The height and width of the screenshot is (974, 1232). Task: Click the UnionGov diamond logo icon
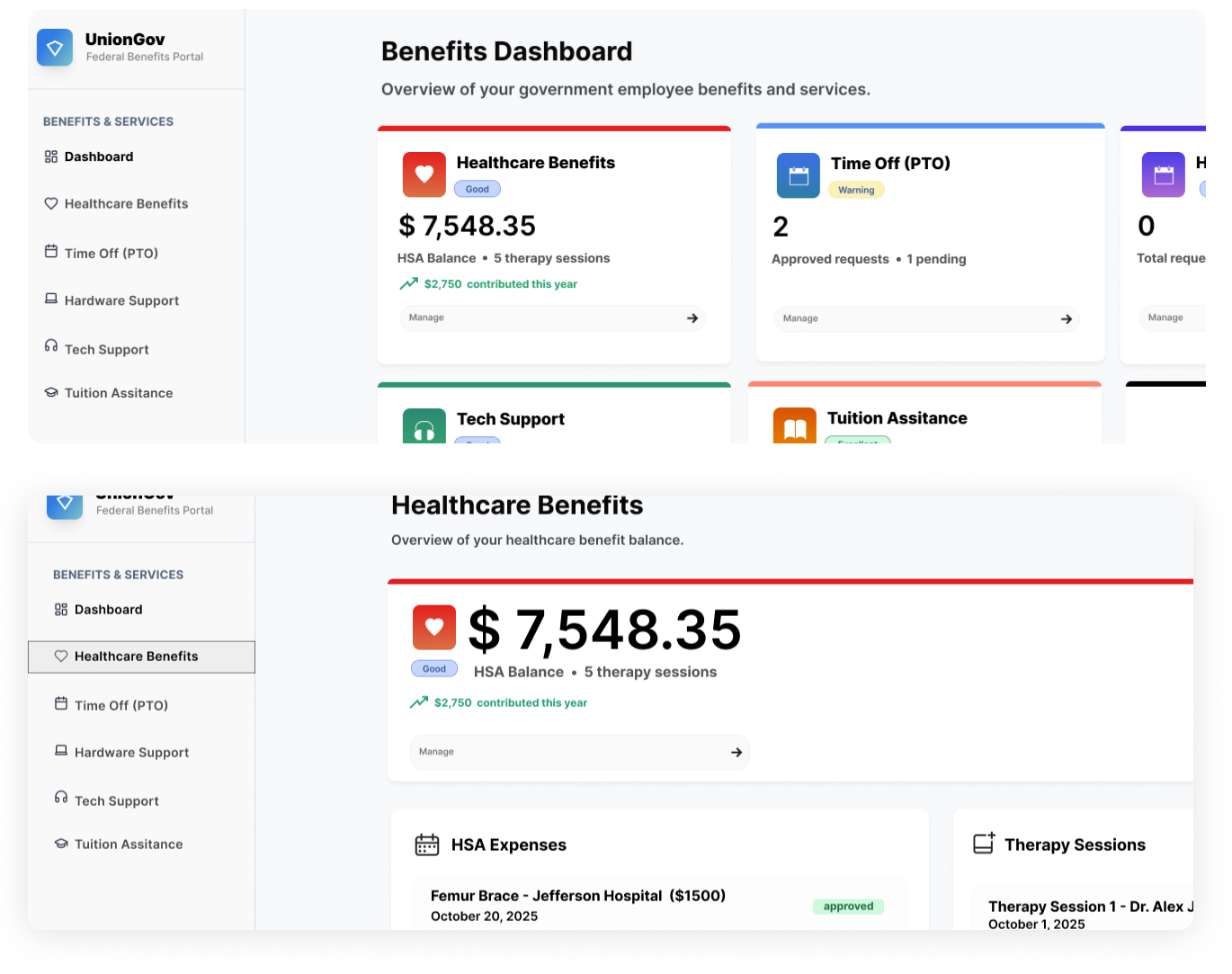coord(55,48)
